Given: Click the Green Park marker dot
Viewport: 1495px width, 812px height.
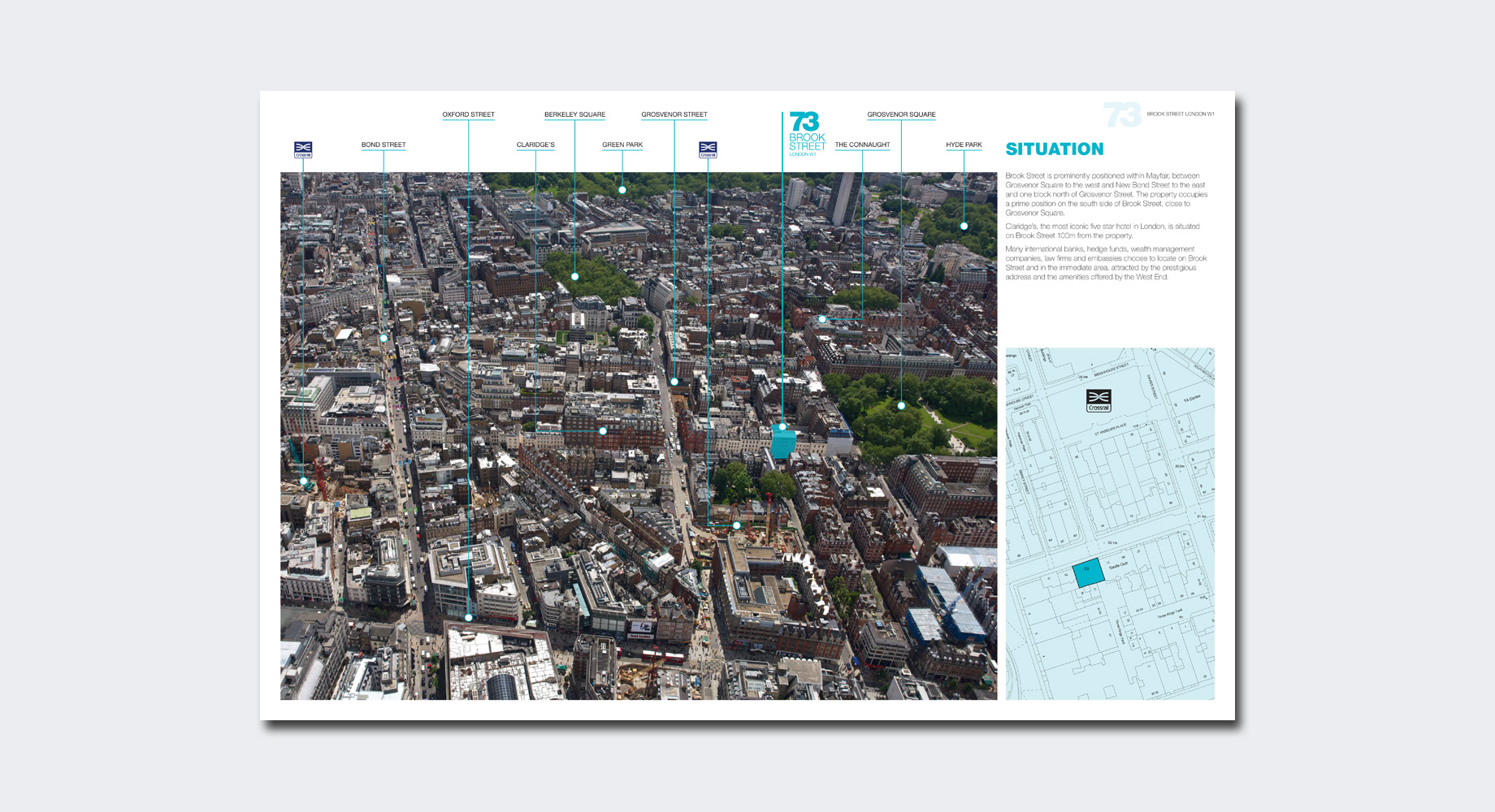Looking at the screenshot, I should [622, 190].
